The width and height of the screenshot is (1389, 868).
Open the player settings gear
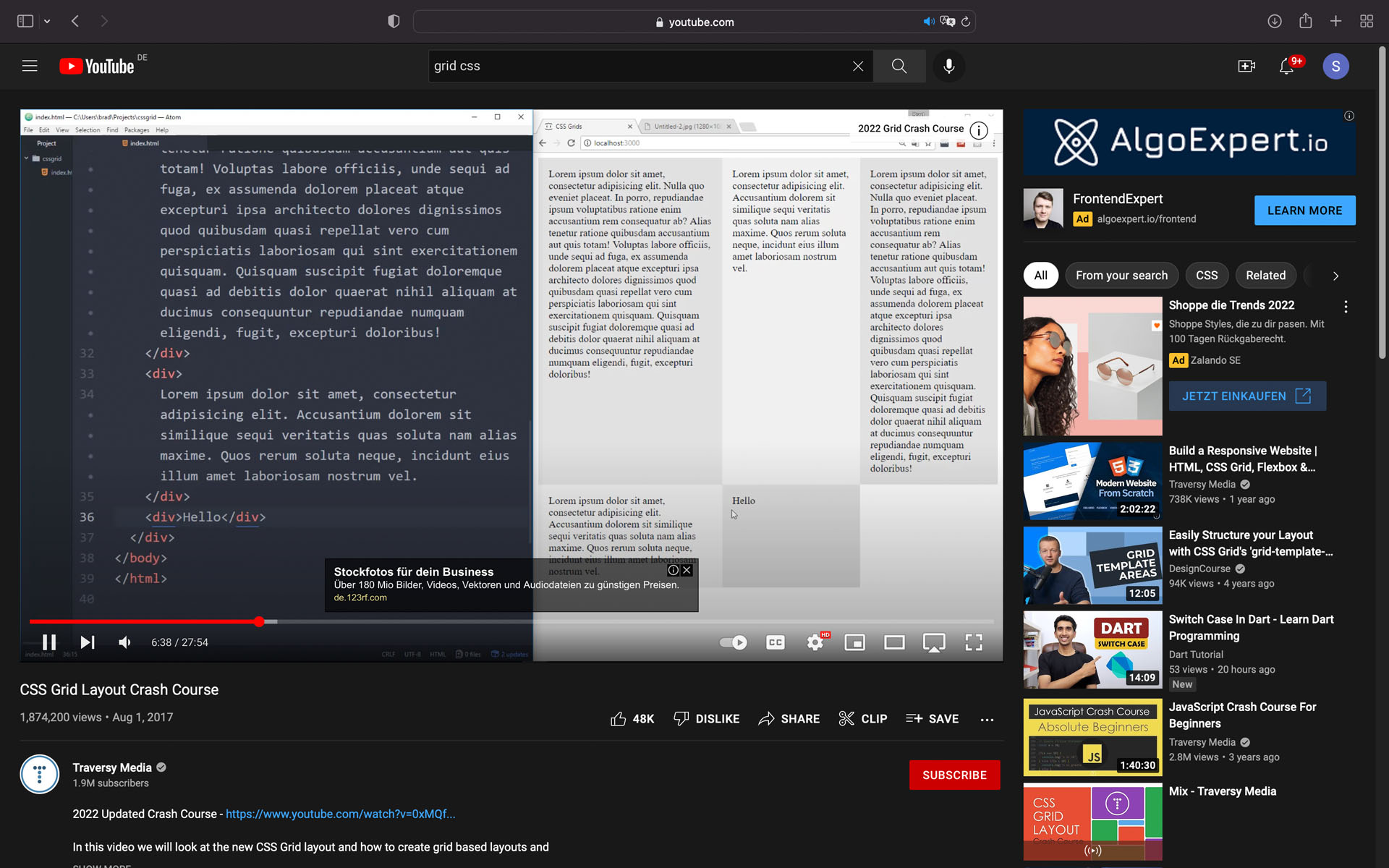(x=815, y=642)
